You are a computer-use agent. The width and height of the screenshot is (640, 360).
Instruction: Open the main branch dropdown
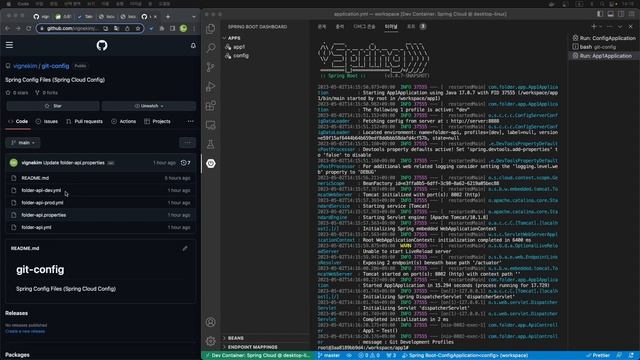[23, 142]
